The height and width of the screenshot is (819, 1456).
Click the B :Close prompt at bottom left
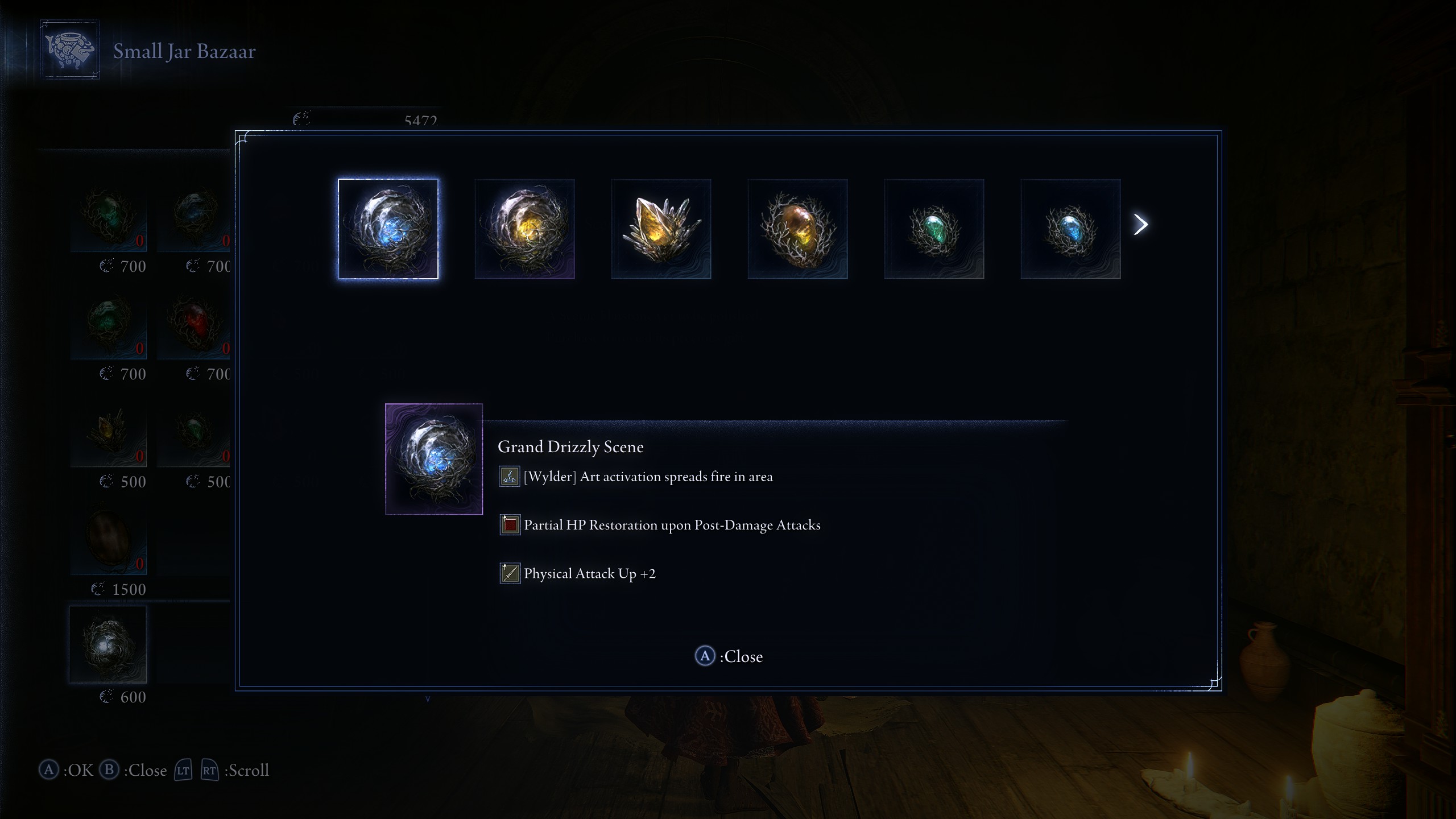(133, 770)
